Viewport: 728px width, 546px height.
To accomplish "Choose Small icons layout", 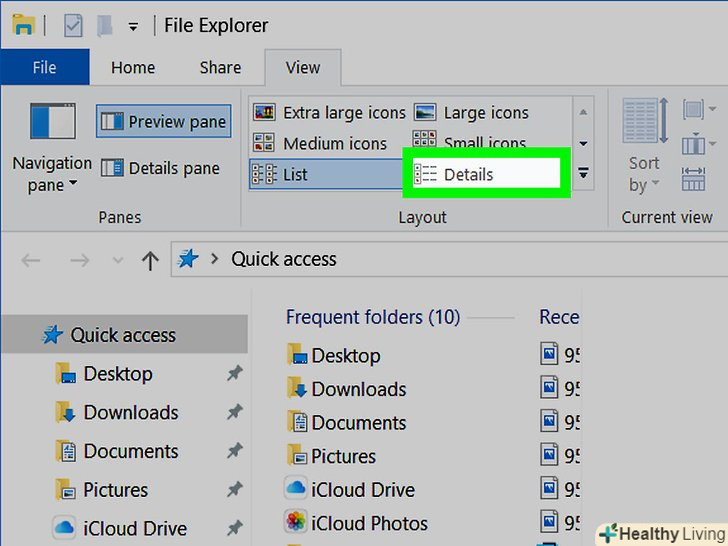I will point(469,141).
